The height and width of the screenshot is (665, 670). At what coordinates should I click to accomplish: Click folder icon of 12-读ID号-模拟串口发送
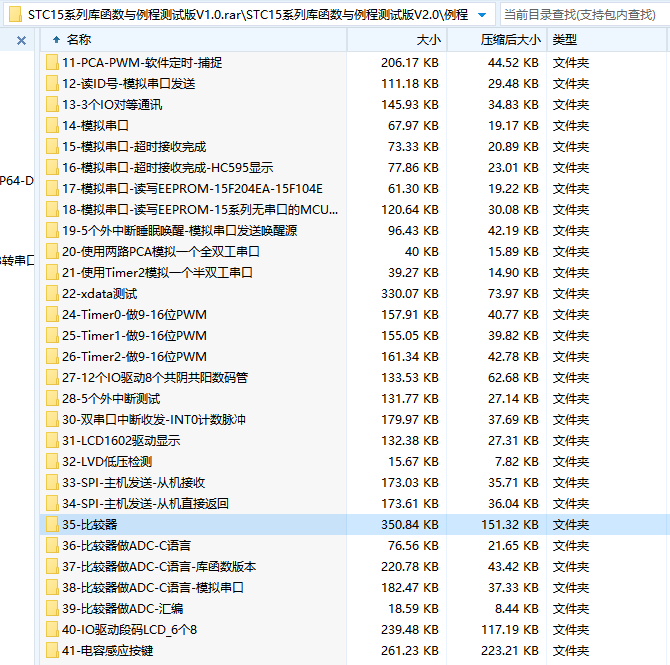coord(52,84)
